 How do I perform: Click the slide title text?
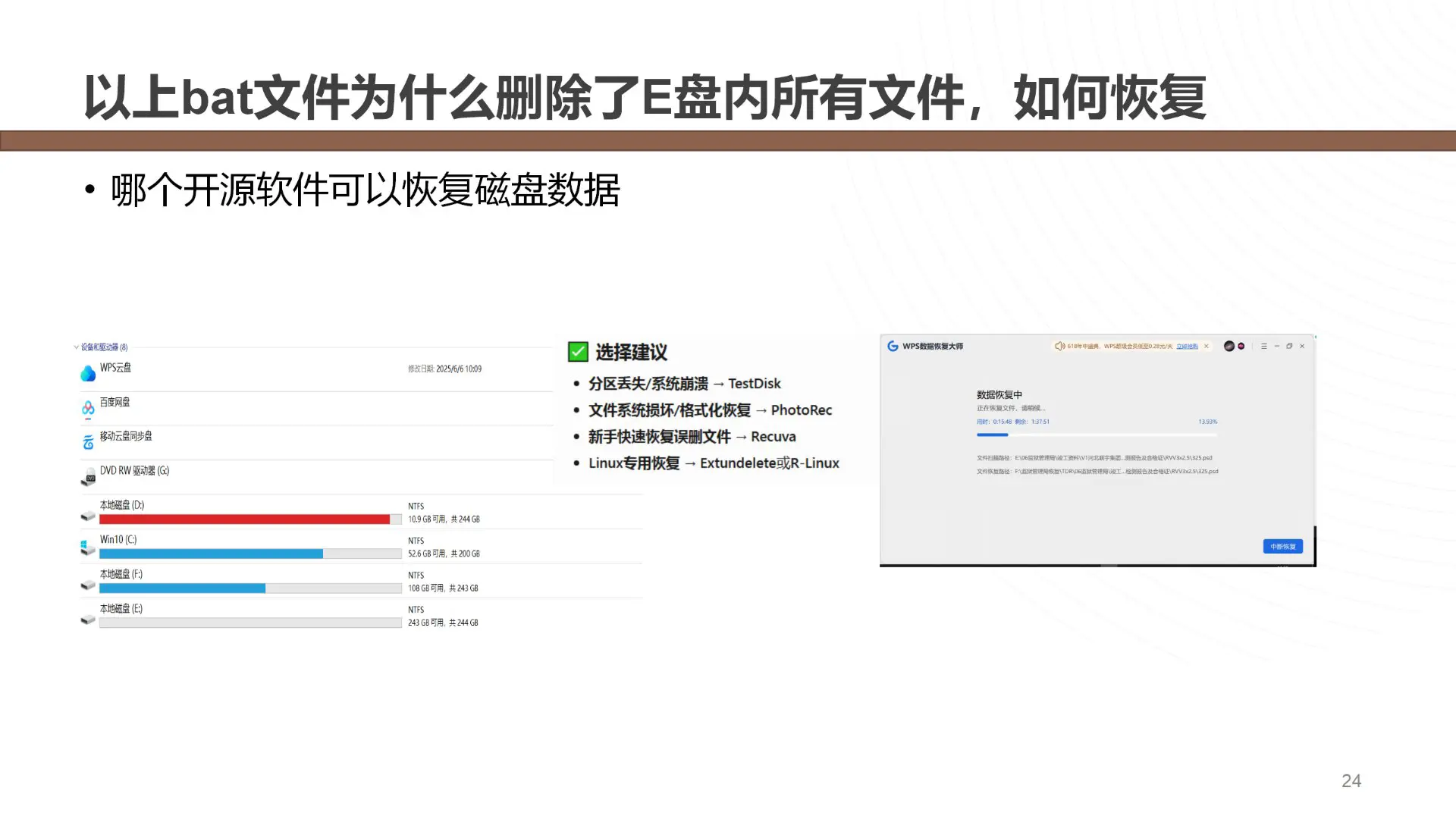click(x=645, y=97)
